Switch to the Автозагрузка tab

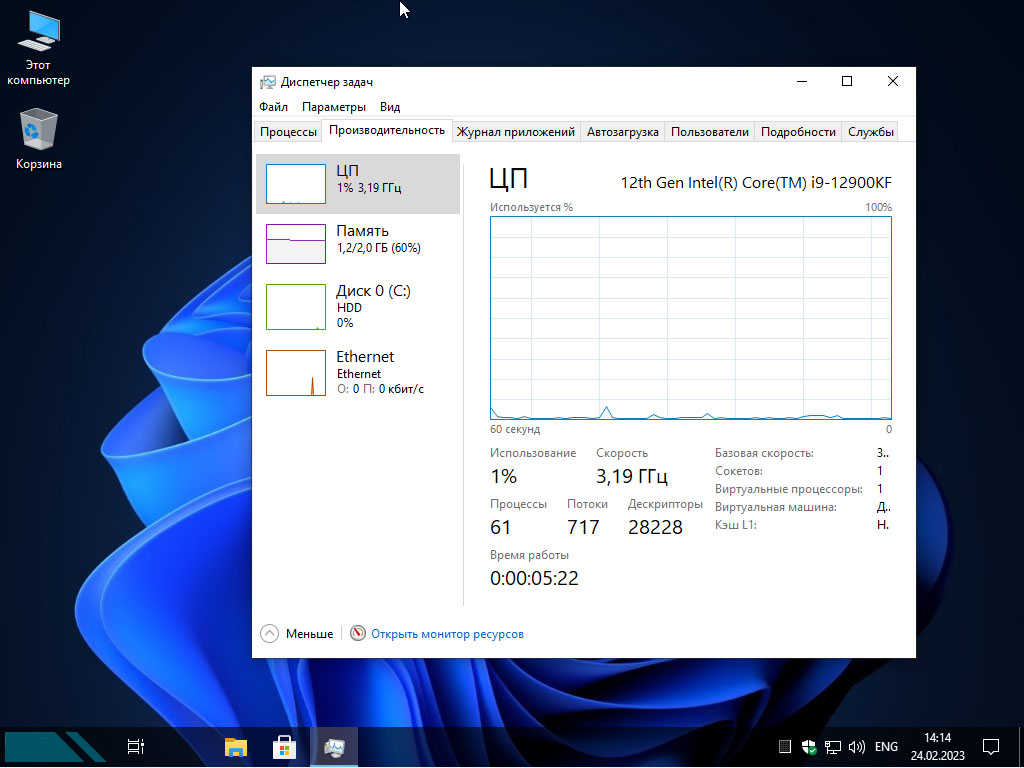coord(622,132)
